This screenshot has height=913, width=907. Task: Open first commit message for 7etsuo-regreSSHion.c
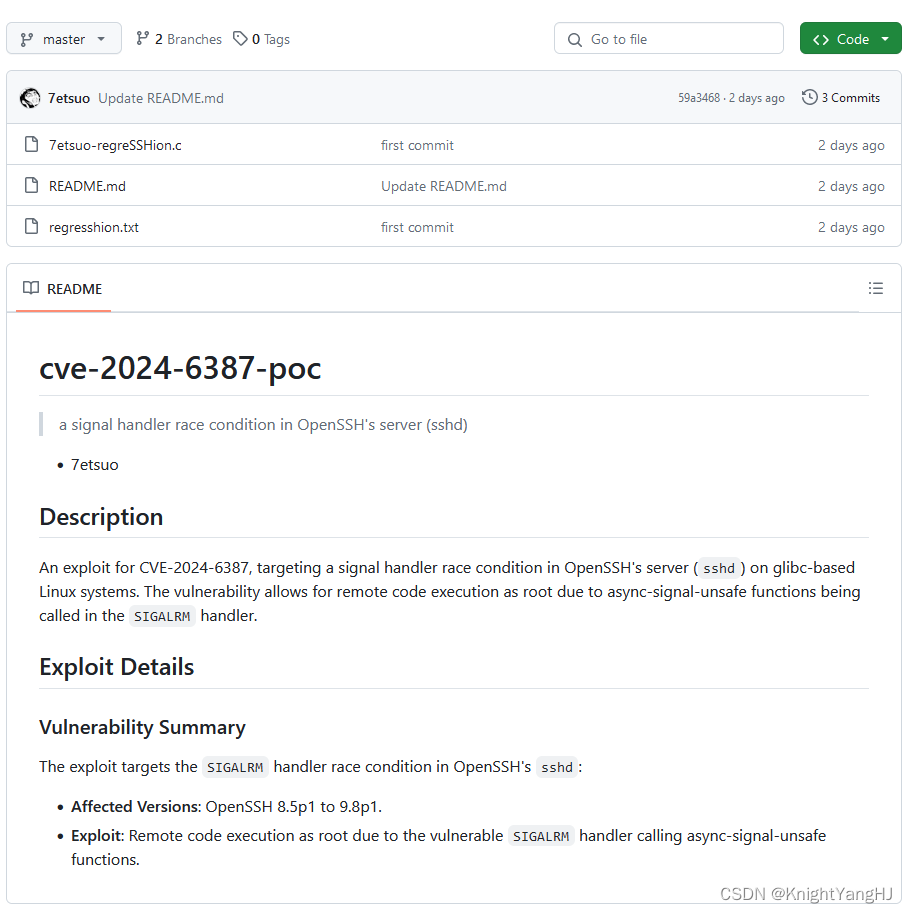click(x=417, y=145)
